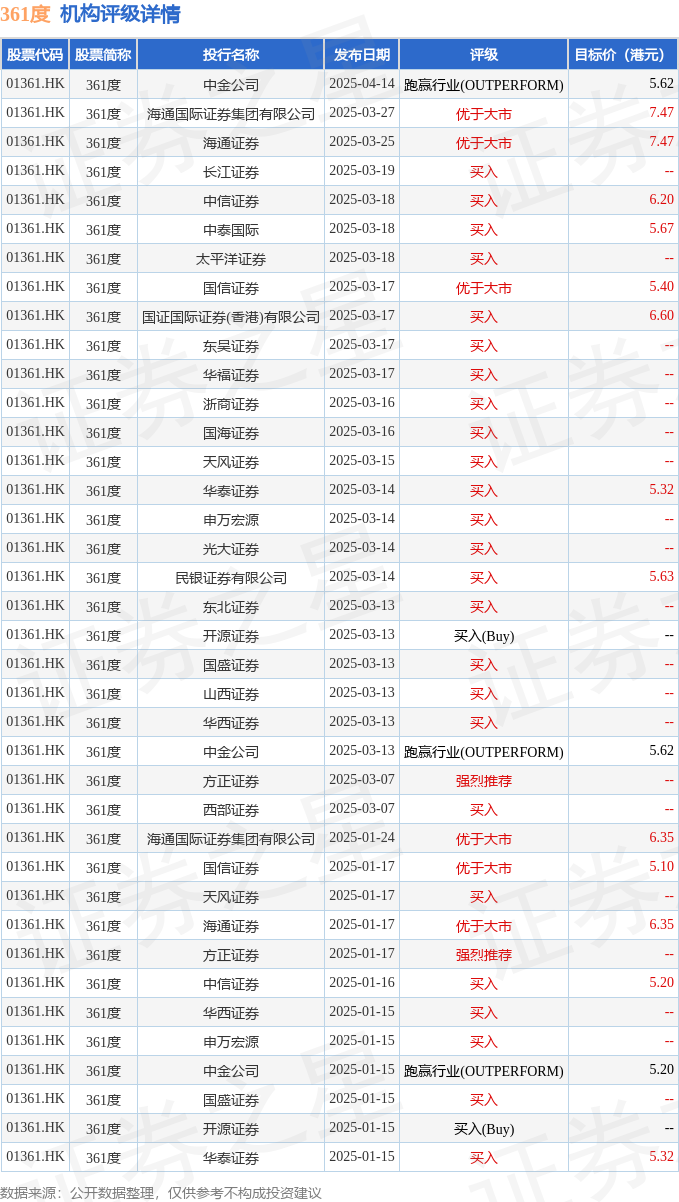Select 民银证券有限公司 institution cell
This screenshot has height=1202, width=679.
[x=231, y=578]
